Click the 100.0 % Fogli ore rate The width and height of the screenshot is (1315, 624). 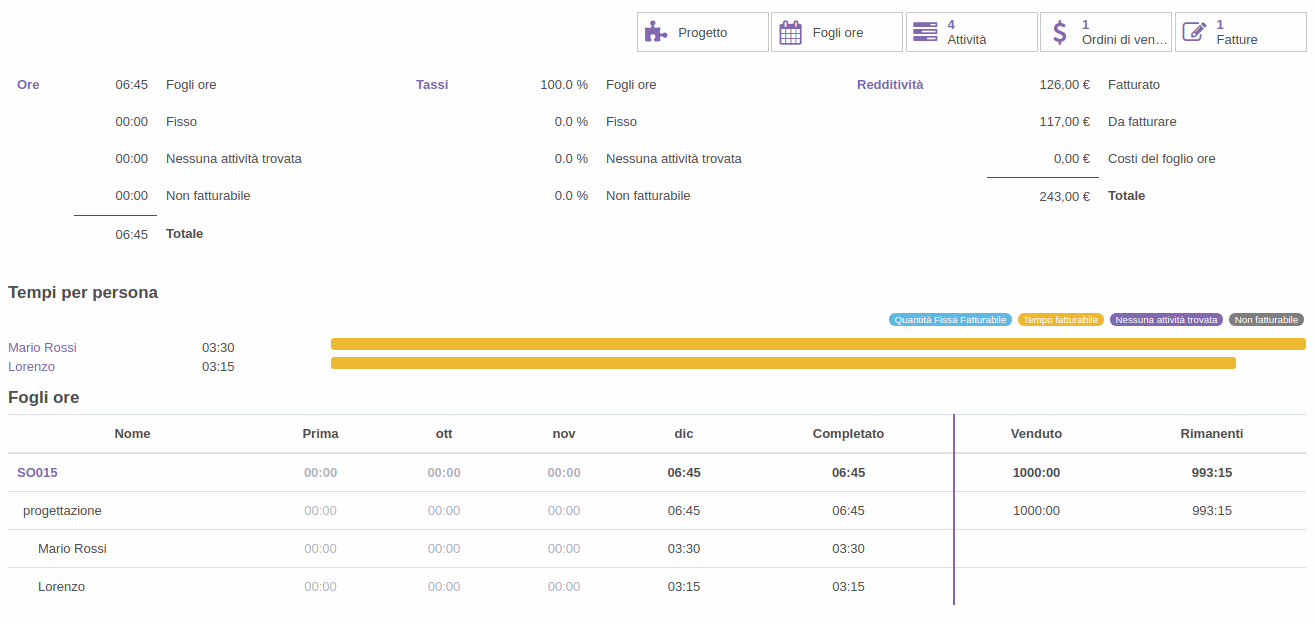point(564,85)
